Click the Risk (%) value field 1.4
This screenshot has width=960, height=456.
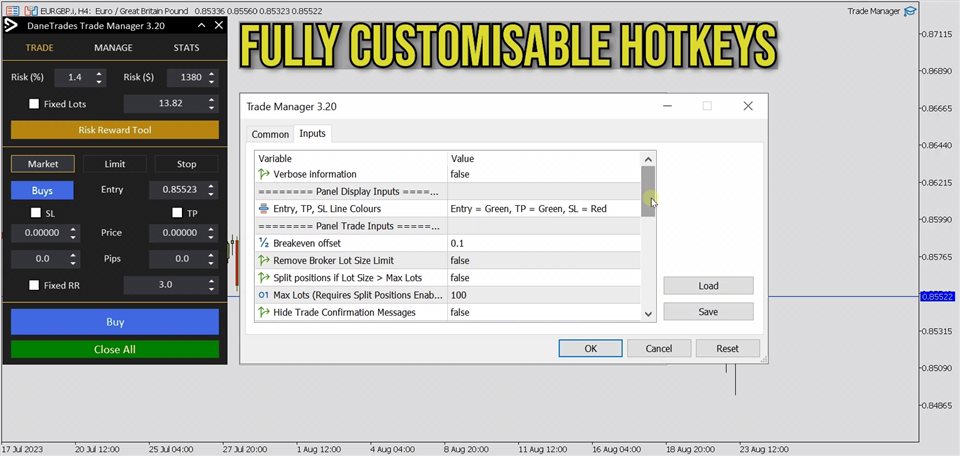[75, 78]
